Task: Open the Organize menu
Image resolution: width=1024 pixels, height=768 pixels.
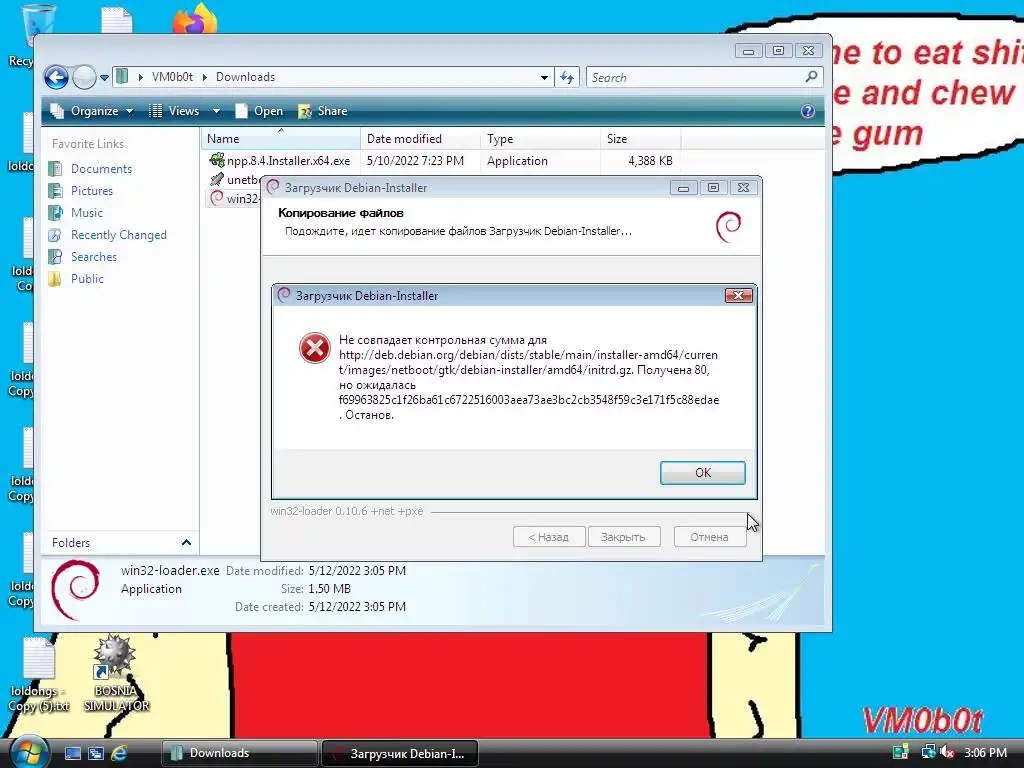Action: 92,111
